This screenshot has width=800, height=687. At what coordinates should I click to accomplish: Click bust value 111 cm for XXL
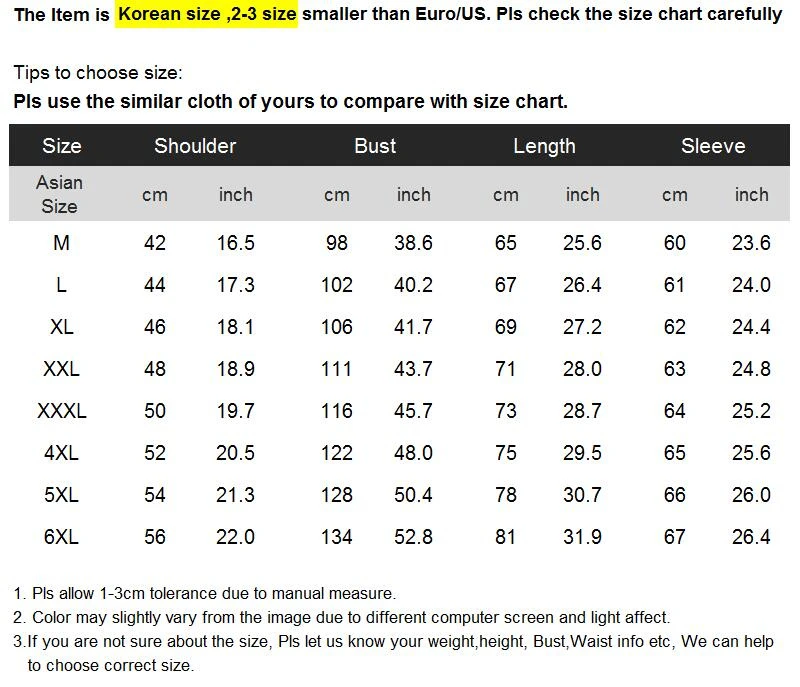337,369
